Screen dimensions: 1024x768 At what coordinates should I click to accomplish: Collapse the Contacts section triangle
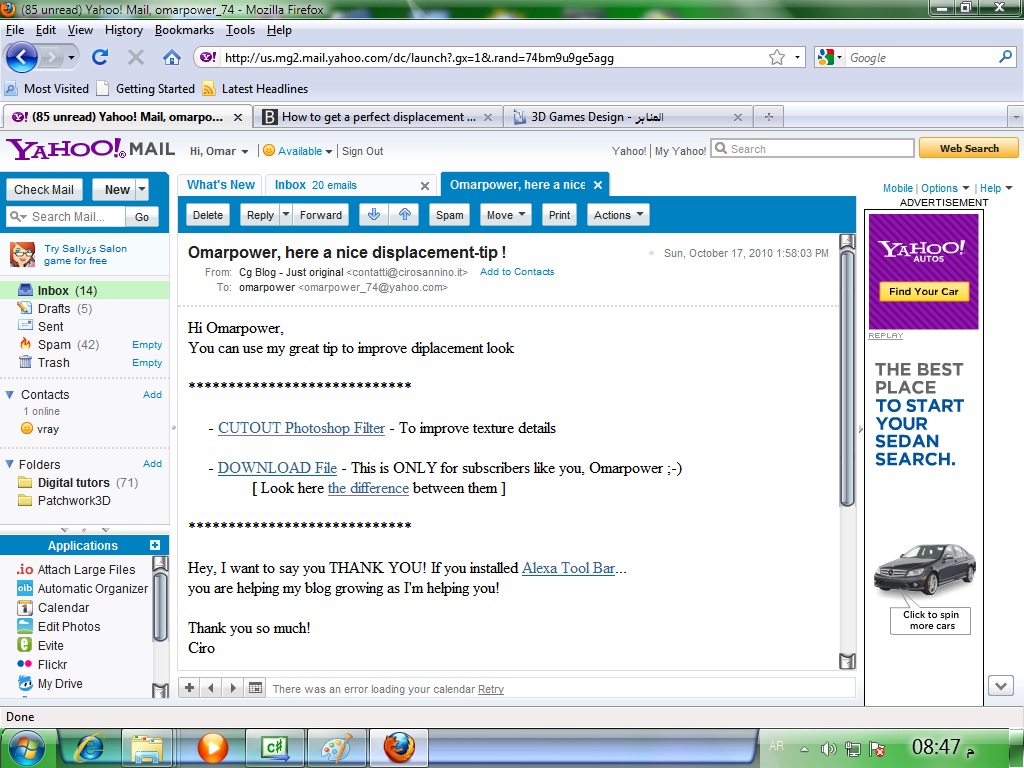point(10,394)
